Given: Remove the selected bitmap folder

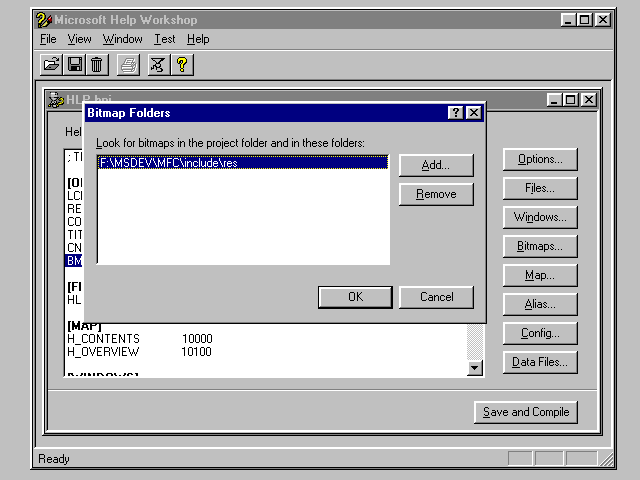Looking at the screenshot, I should pos(436,194).
